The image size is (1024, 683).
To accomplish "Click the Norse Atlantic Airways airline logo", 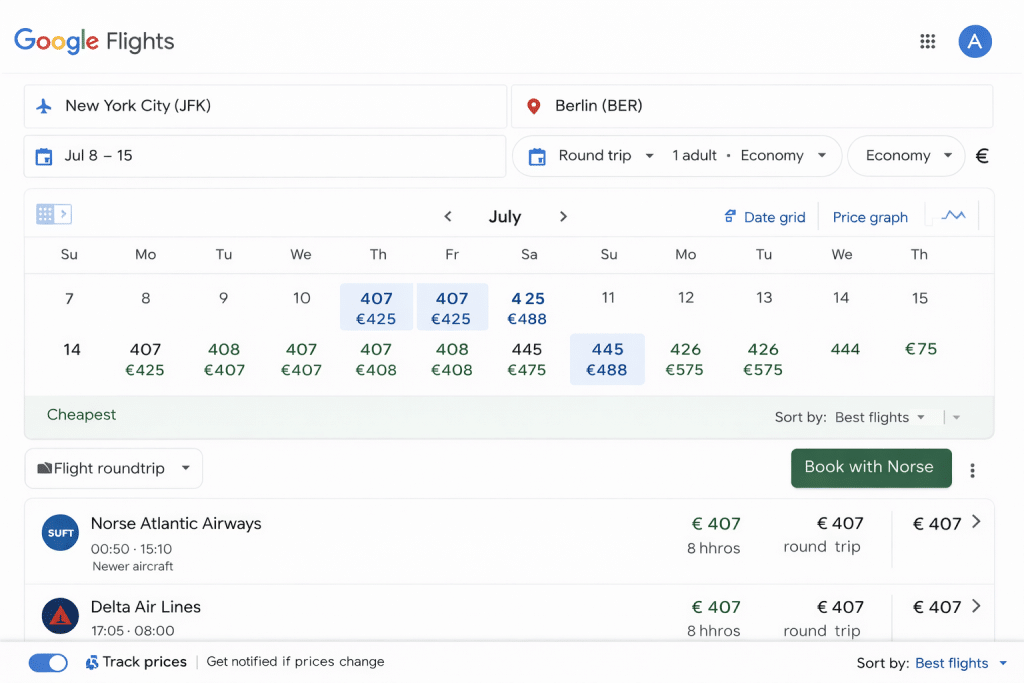I will coord(60,532).
